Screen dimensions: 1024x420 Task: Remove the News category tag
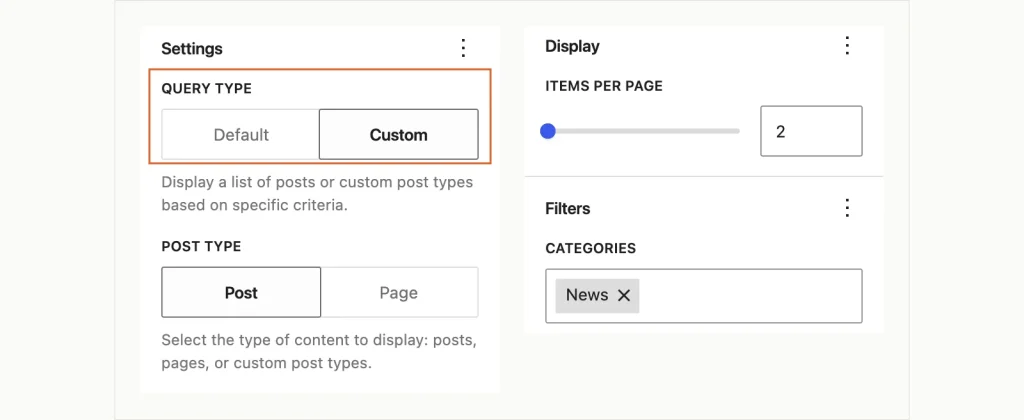[x=624, y=295]
